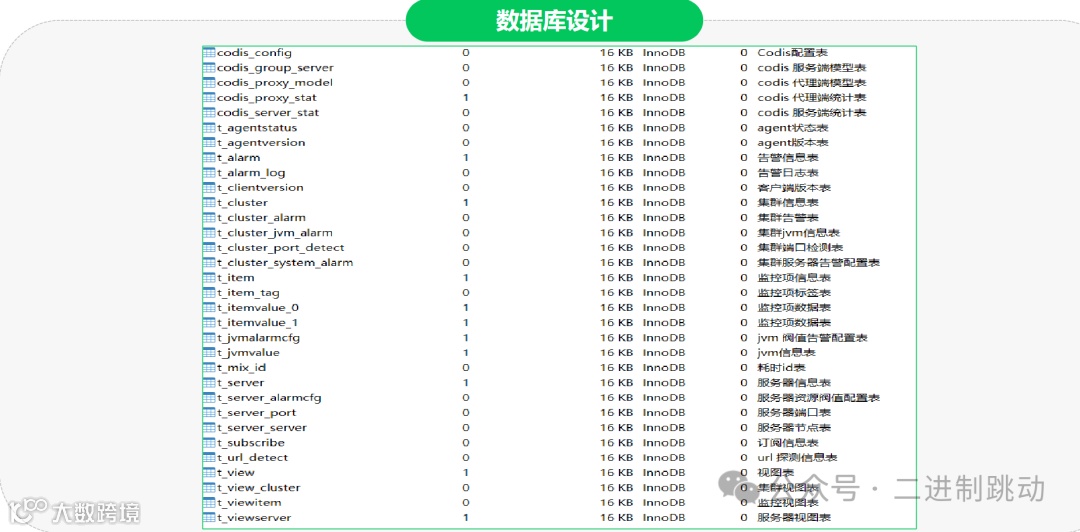This screenshot has width=1080, height=532.
Task: Click the table icon beside t_url_detect
Action: (x=209, y=458)
